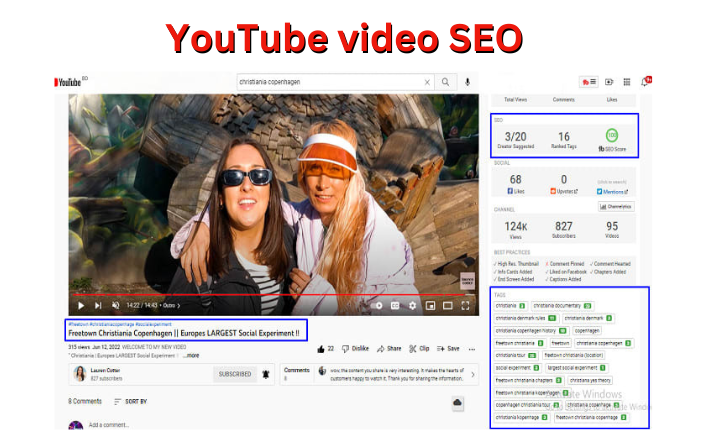Expand the video description with ...more

point(191,355)
